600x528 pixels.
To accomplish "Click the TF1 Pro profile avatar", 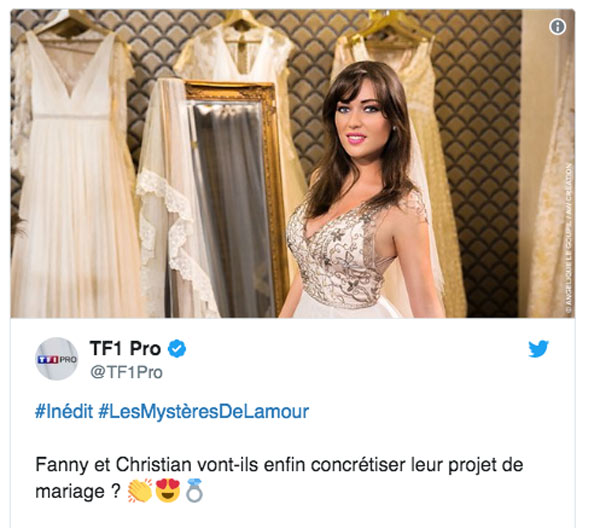I will (x=57, y=359).
